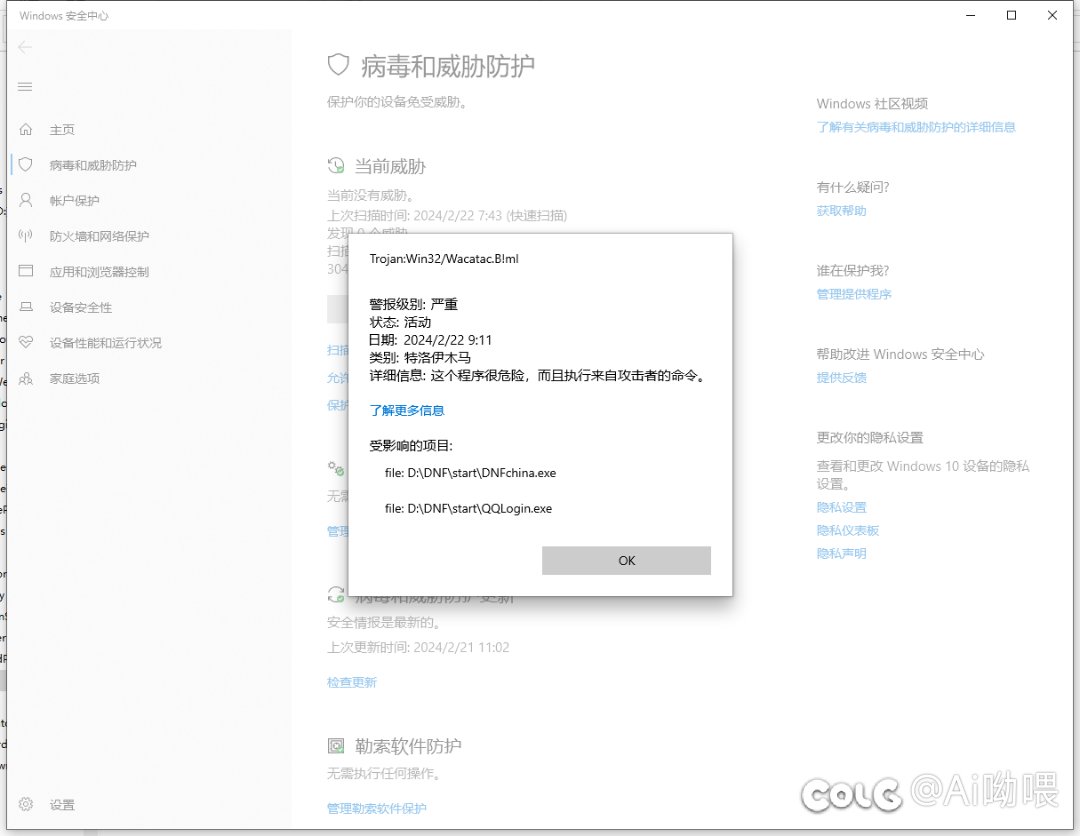Open the 隐私声明 link
Viewport: 1080px width, 836px height.
(x=841, y=554)
